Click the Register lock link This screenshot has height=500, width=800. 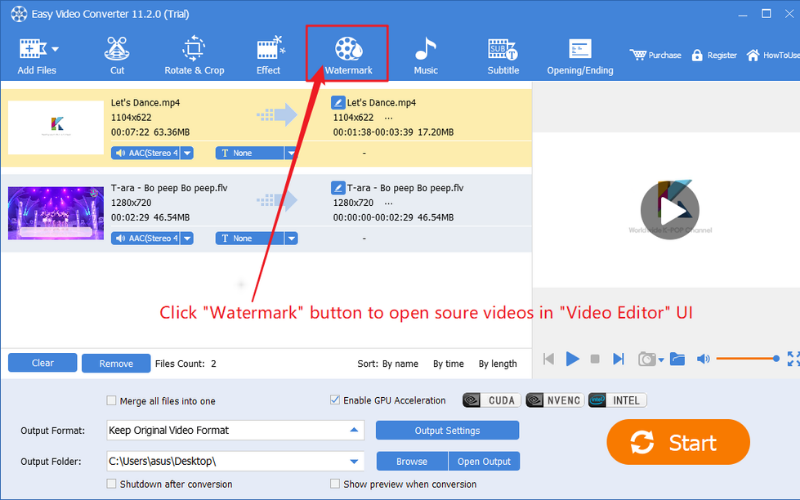tap(714, 55)
